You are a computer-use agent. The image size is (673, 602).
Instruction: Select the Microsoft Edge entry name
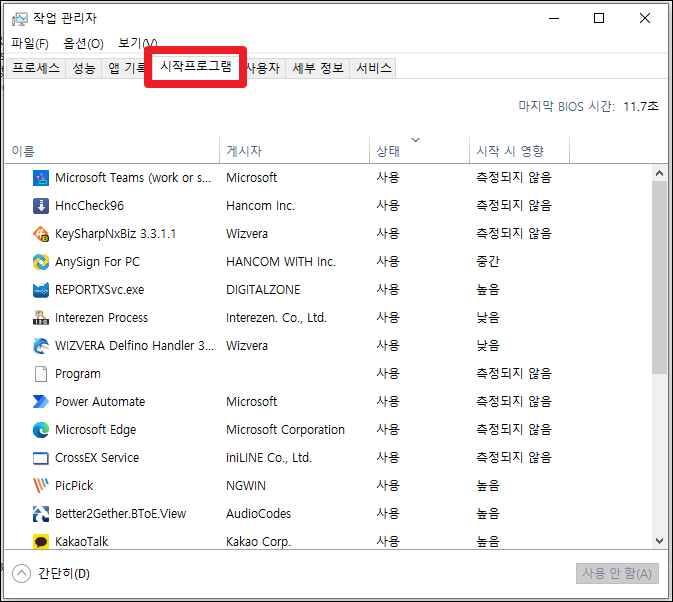tap(95, 430)
